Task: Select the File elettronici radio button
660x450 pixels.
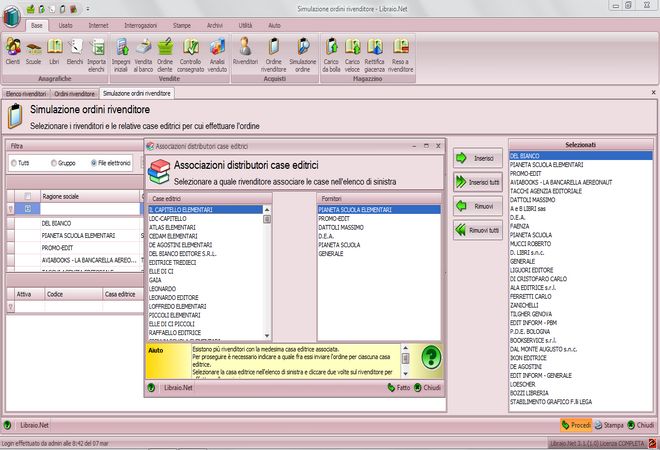Action: pyautogui.click(x=94, y=163)
